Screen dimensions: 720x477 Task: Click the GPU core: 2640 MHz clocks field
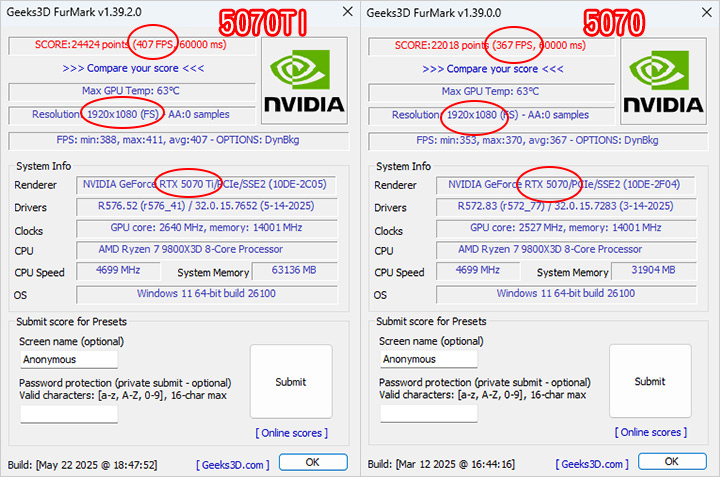pyautogui.click(x=207, y=228)
